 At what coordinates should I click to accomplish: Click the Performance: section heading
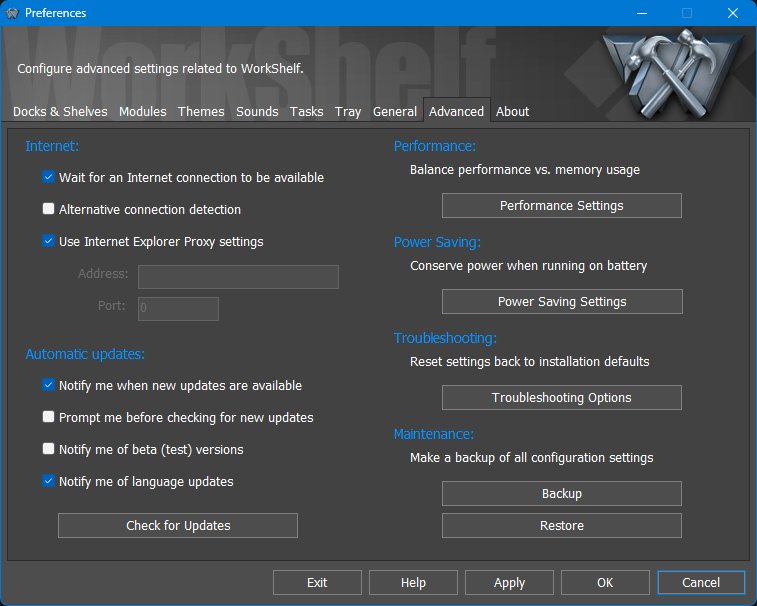(435, 146)
